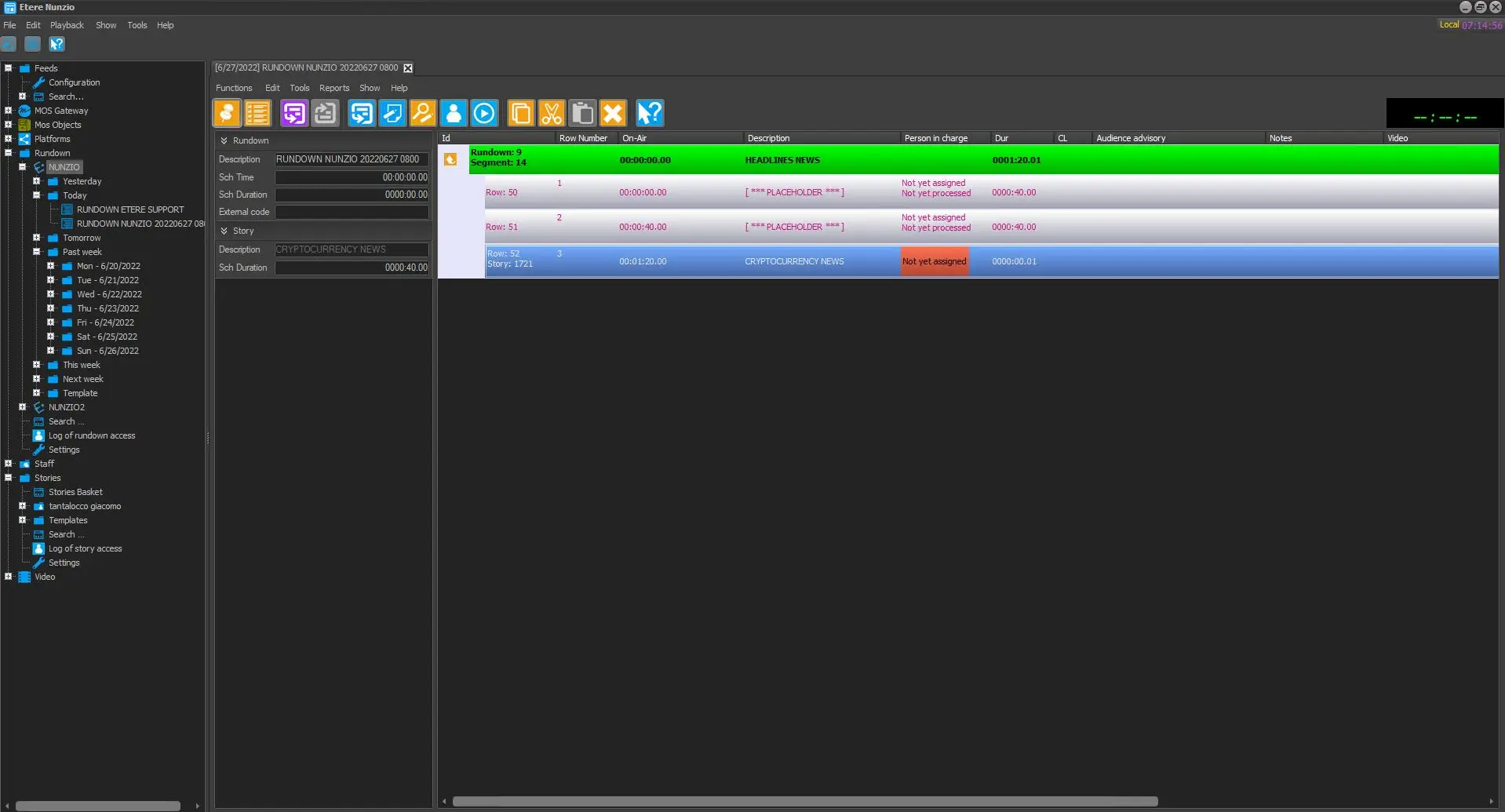Viewport: 1505px width, 812px height.
Task: Click the orange magnifier search icon
Action: pyautogui.click(x=423, y=114)
